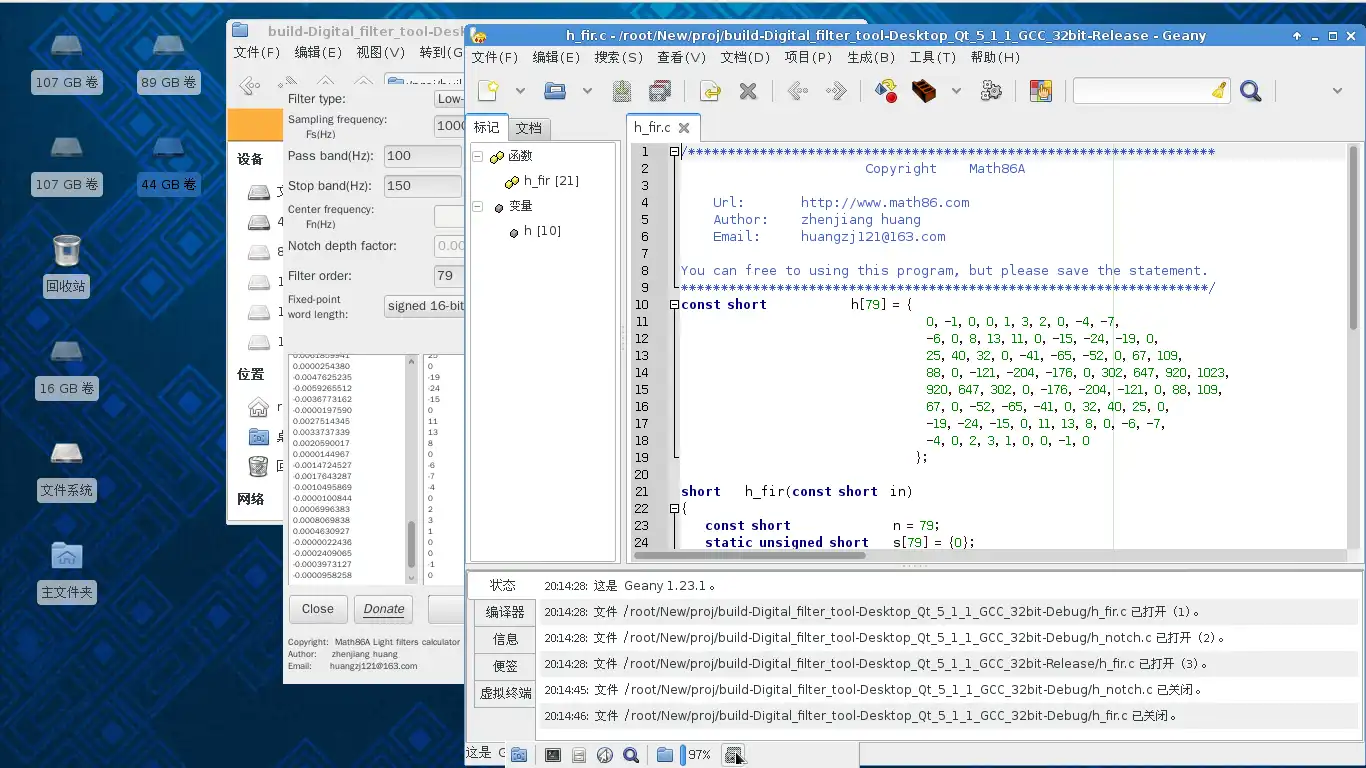Open the 帮助(H) menu
1366x768 pixels.
pyautogui.click(x=995, y=57)
